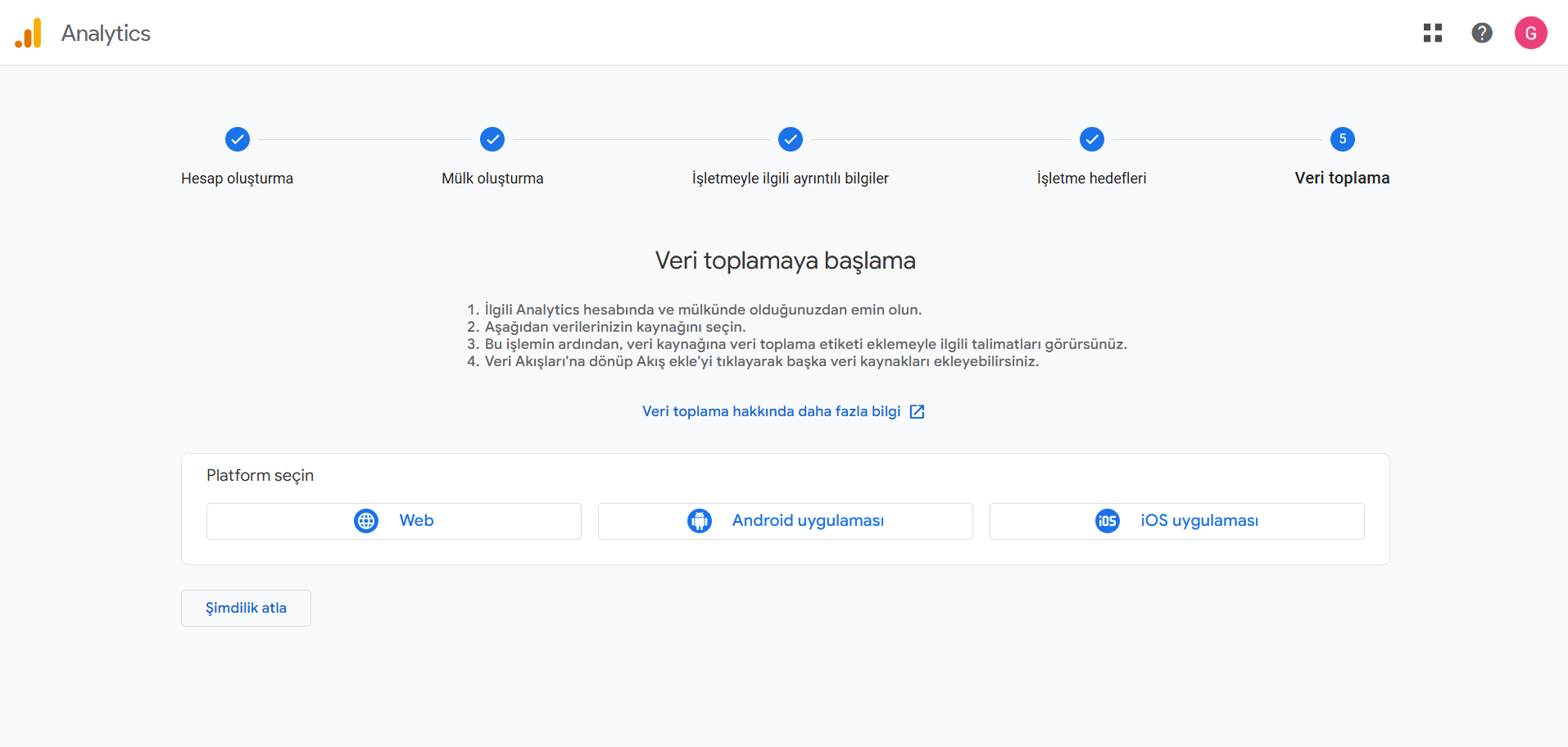Go to Hesap oluşturma step checkmark
Image resolution: width=1568 pixels, height=747 pixels.
click(x=238, y=139)
